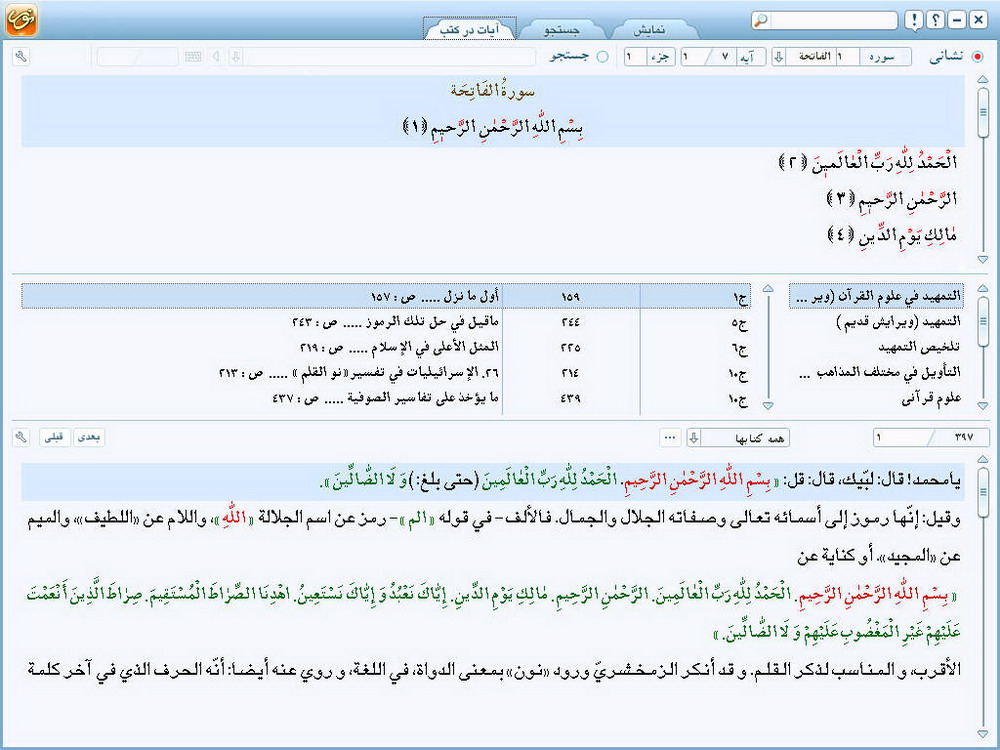Image resolution: width=1000 pixels, height=750 pixels.
Task: Click the volume cell ج۶
Action: click(x=695, y=347)
